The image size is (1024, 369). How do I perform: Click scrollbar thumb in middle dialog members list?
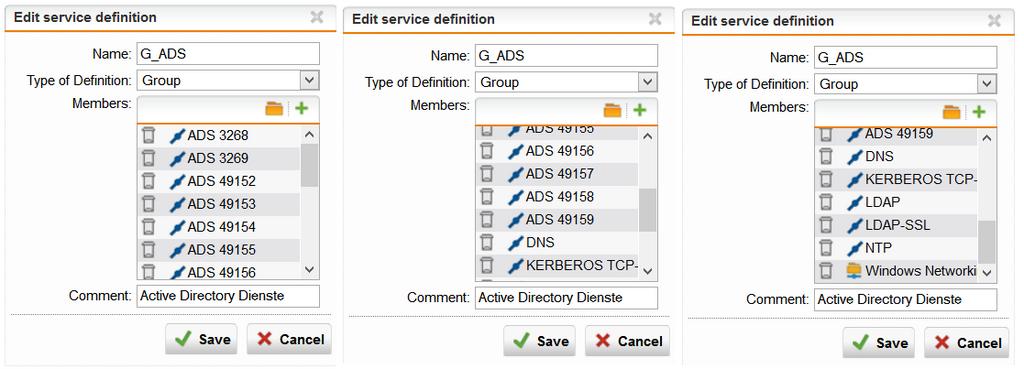pos(648,210)
